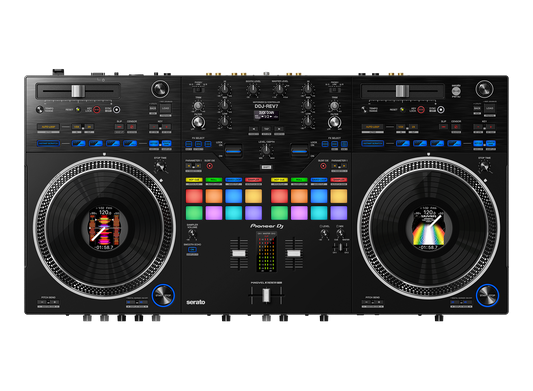Screen dimensions: 533x391
Task: Click the left deck SYNC ring button
Action: click(117, 109)
